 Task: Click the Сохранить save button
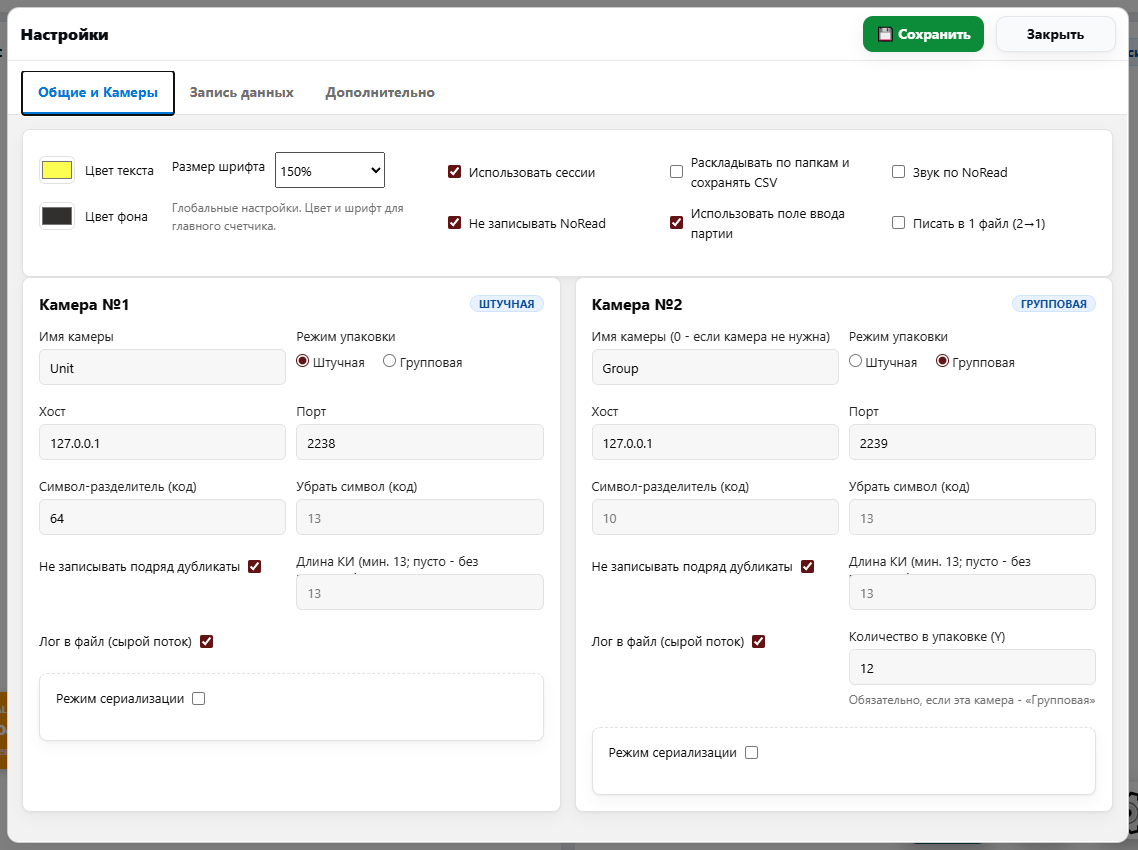point(923,34)
